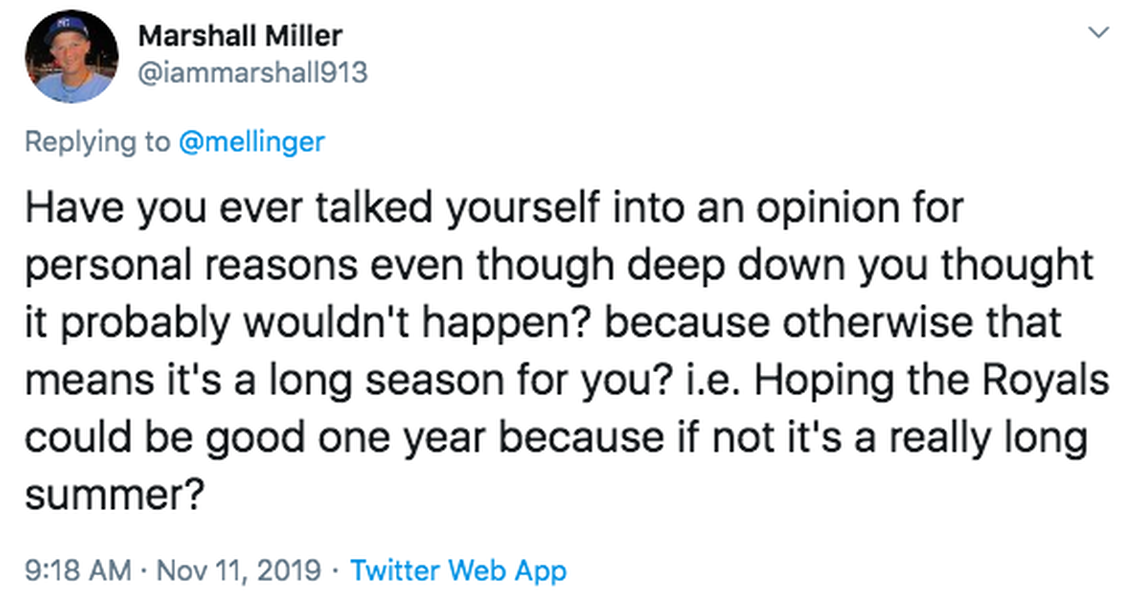The height and width of the screenshot is (613, 1140).
Task: Open the @iammarshall913 handle
Action: click(253, 73)
